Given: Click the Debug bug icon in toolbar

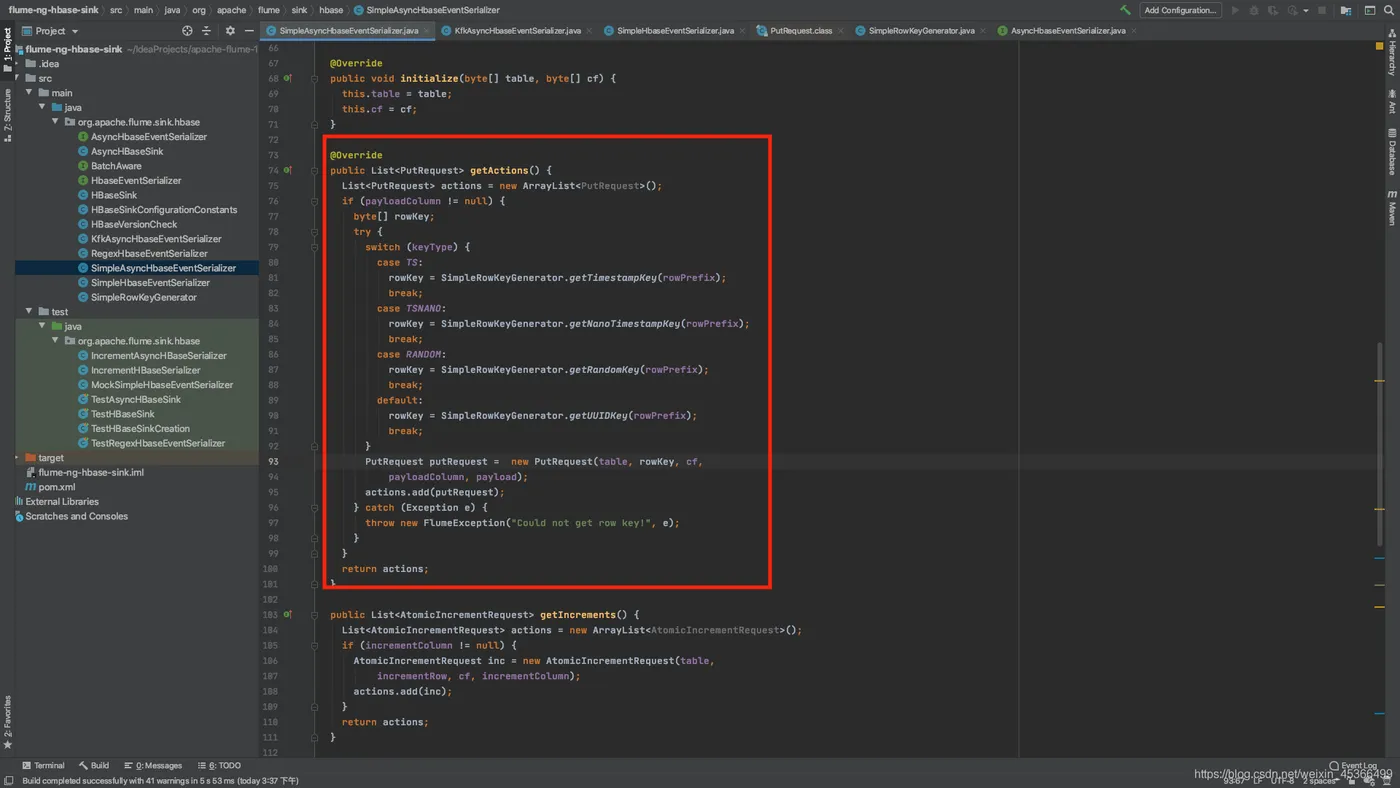Looking at the screenshot, I should tap(1254, 10).
